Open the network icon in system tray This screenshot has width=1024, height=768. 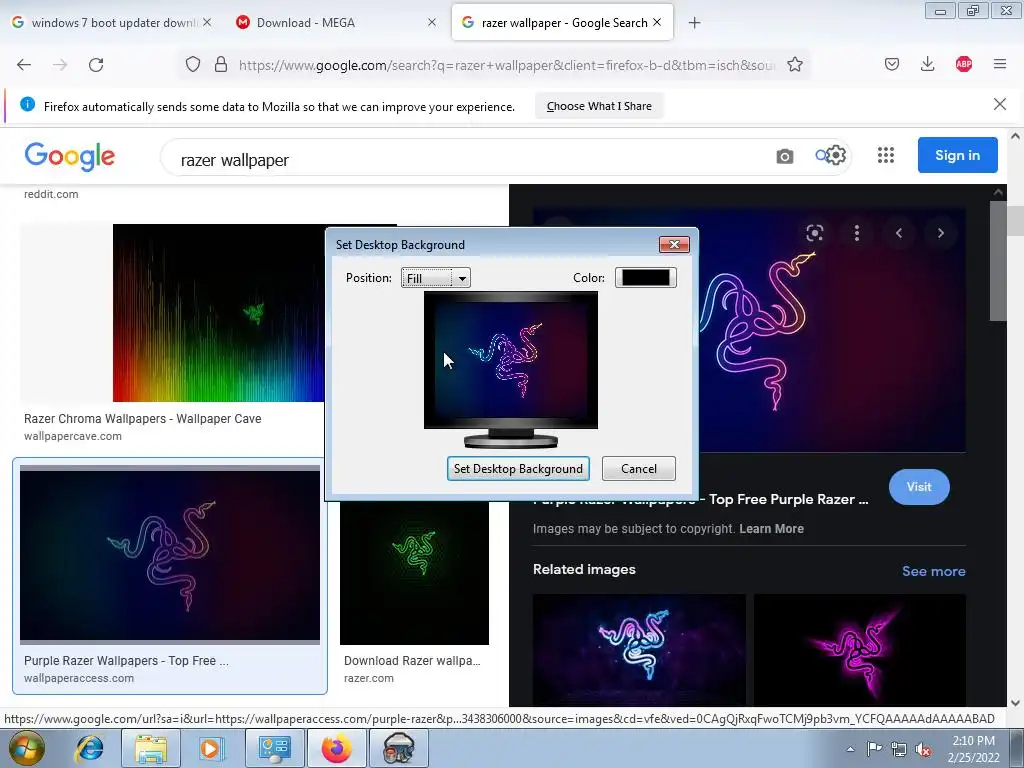point(899,749)
